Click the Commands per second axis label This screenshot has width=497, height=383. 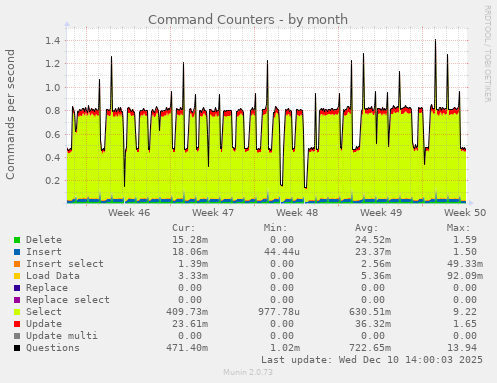[x=10, y=114]
